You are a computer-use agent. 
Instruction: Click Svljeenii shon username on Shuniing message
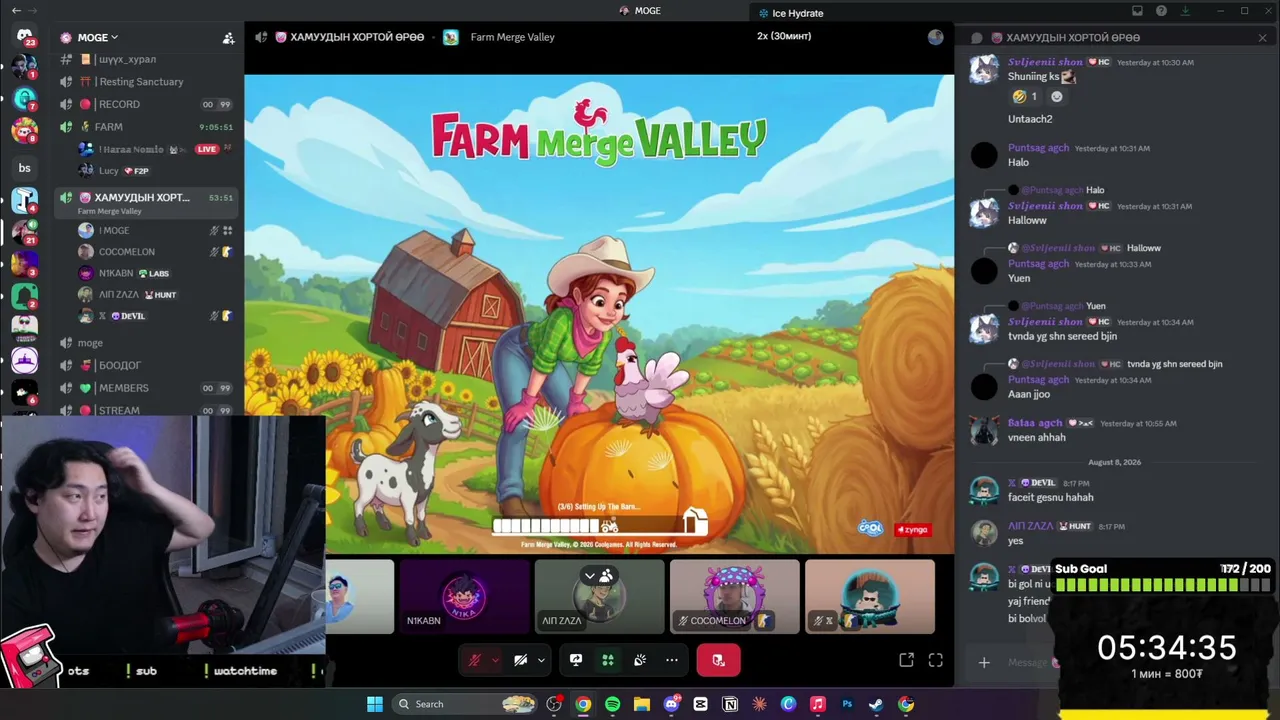(1045, 62)
